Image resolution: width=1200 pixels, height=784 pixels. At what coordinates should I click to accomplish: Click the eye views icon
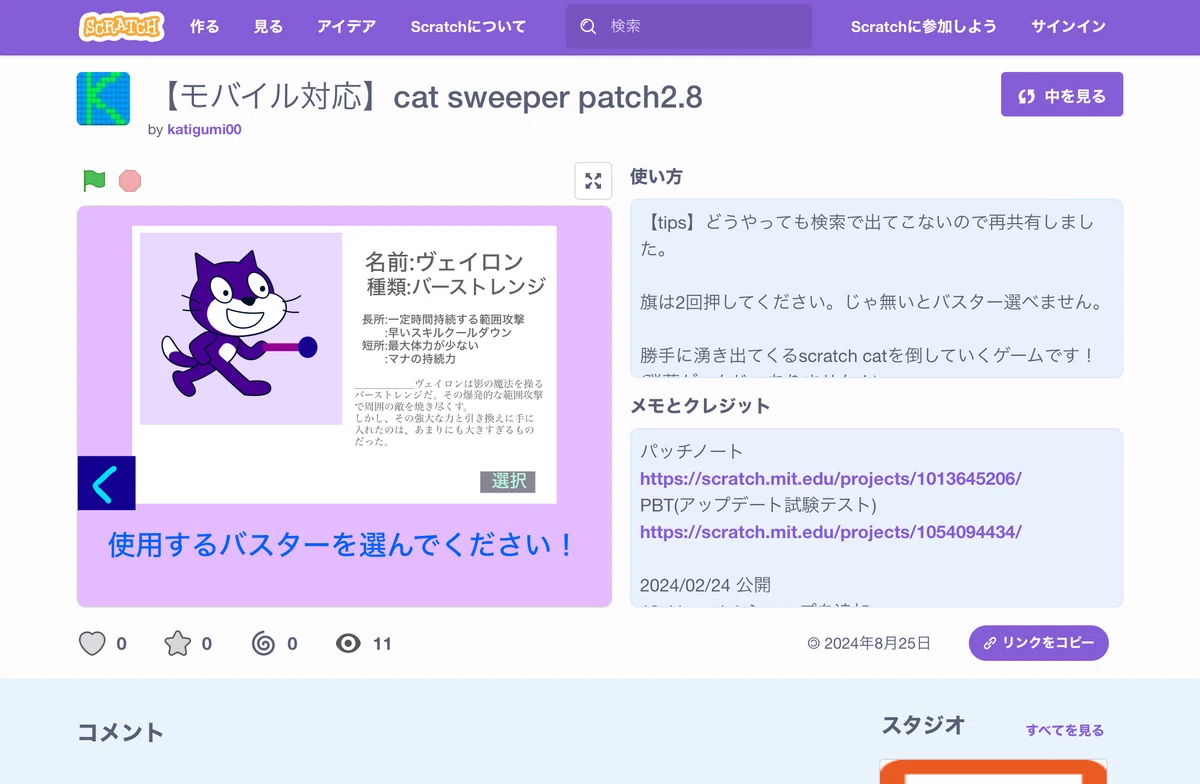pyautogui.click(x=348, y=643)
